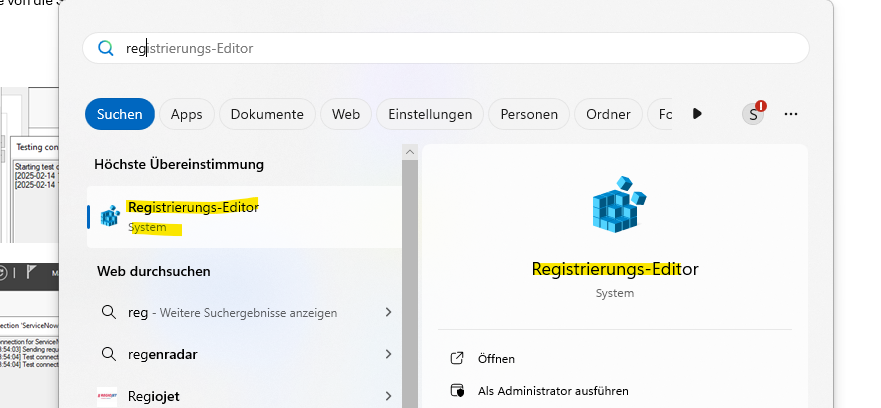Select the Einstellungen filter tab

click(x=430, y=114)
